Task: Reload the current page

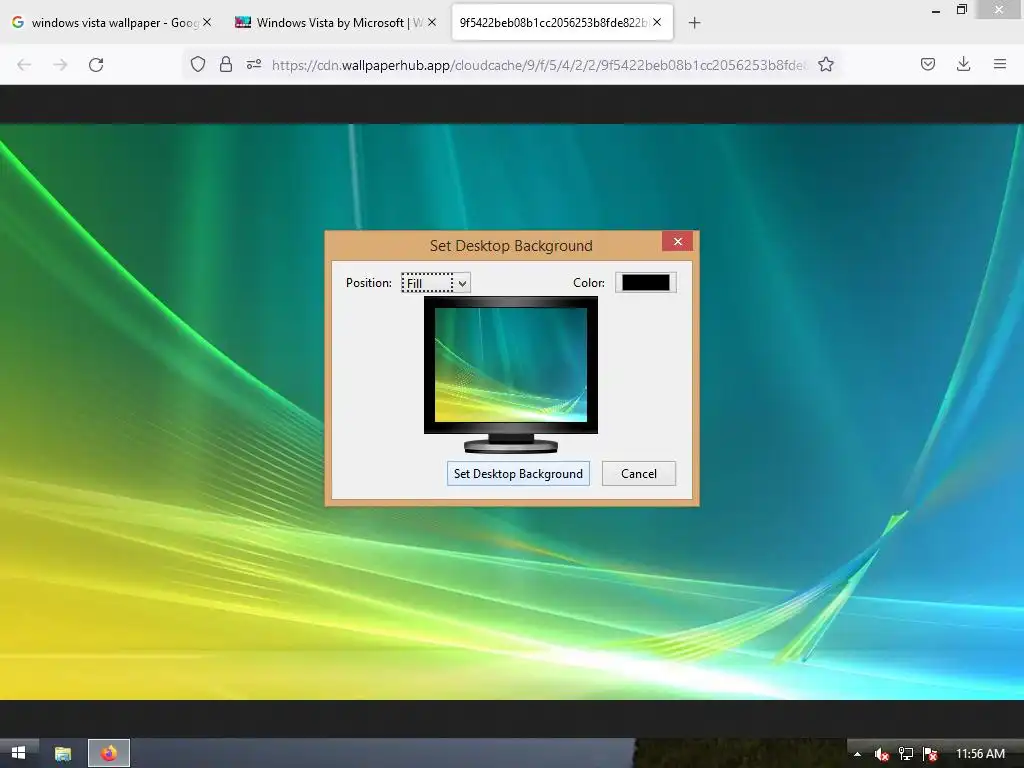Action: [x=96, y=65]
